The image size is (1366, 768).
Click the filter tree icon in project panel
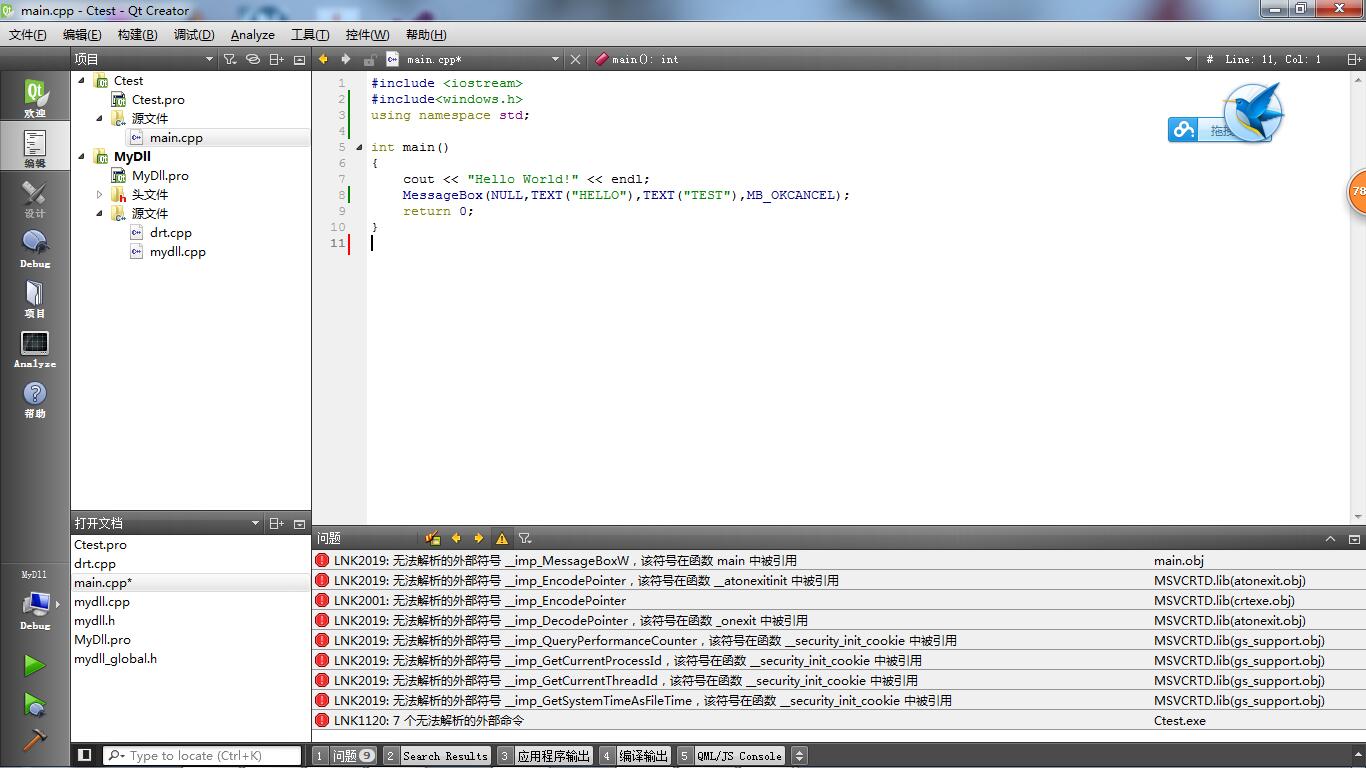point(230,59)
